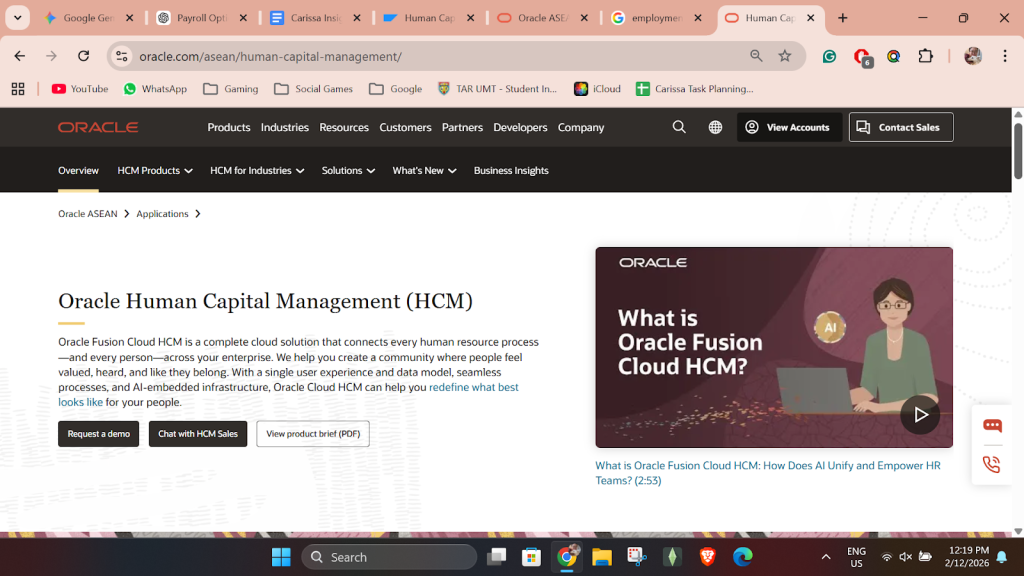The height and width of the screenshot is (576, 1024).
Task: Switch to Oracle ASEA tab
Action: click(542, 18)
